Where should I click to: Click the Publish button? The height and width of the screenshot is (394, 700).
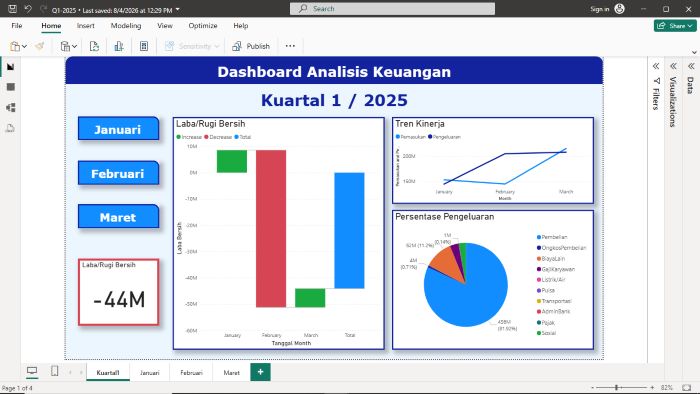(251, 46)
